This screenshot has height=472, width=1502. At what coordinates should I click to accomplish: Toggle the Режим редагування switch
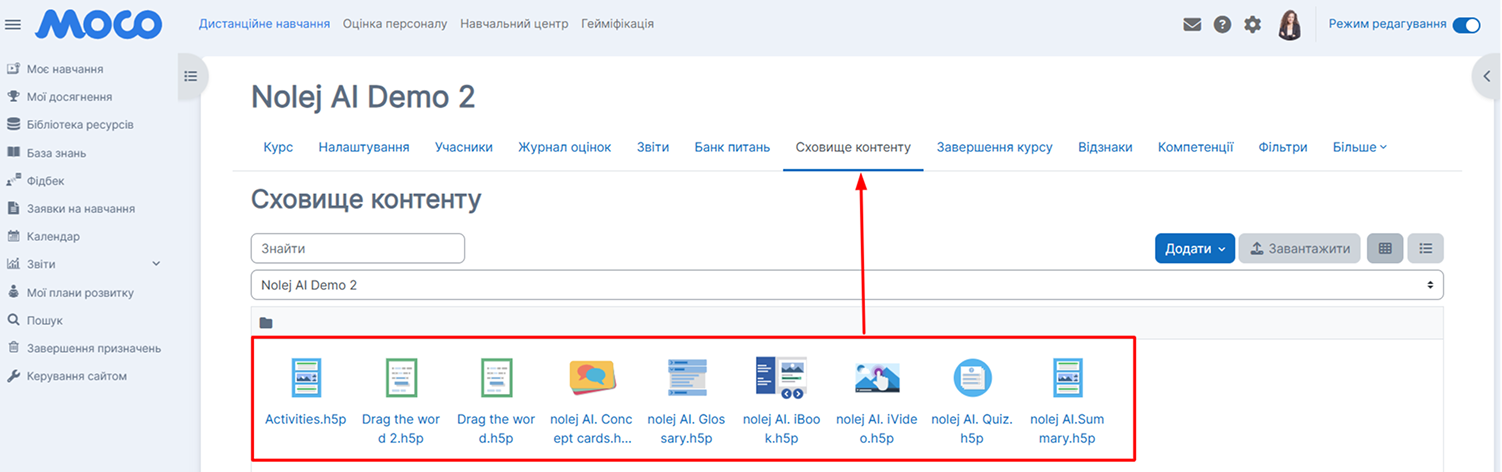[x=1465, y=25]
